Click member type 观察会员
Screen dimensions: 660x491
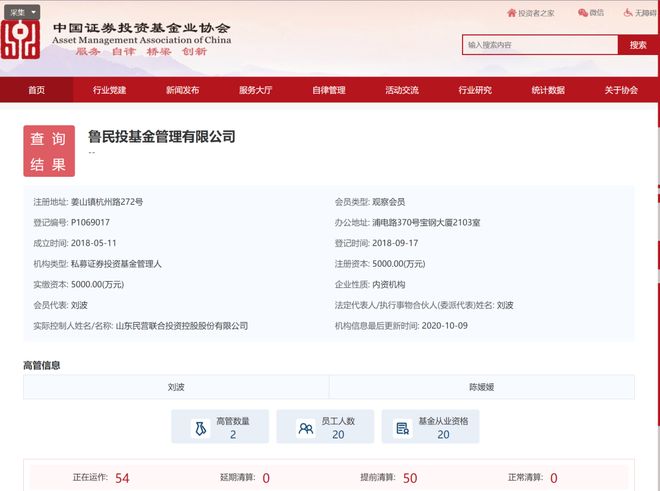click(389, 202)
